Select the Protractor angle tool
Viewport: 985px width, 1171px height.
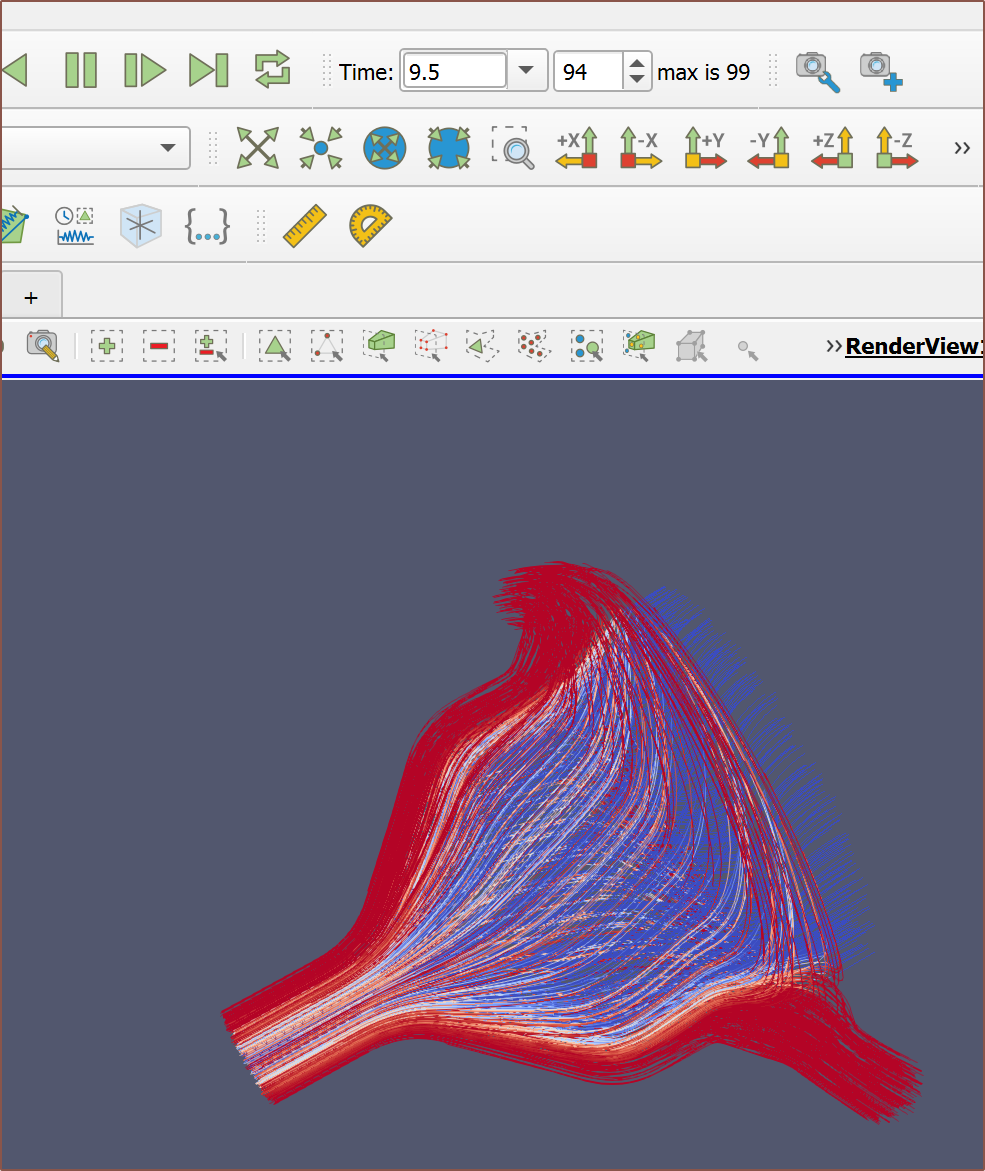[370, 226]
